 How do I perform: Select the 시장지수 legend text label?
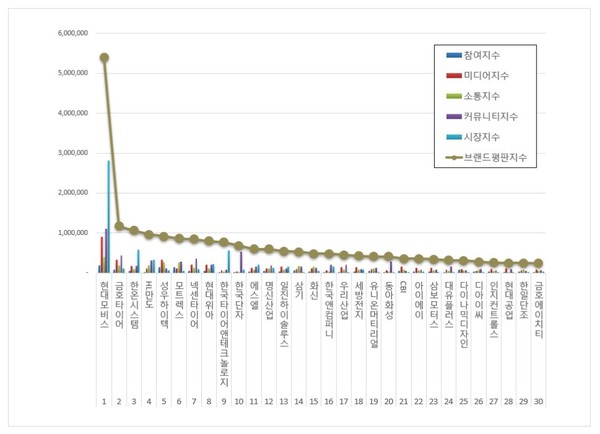(x=481, y=136)
